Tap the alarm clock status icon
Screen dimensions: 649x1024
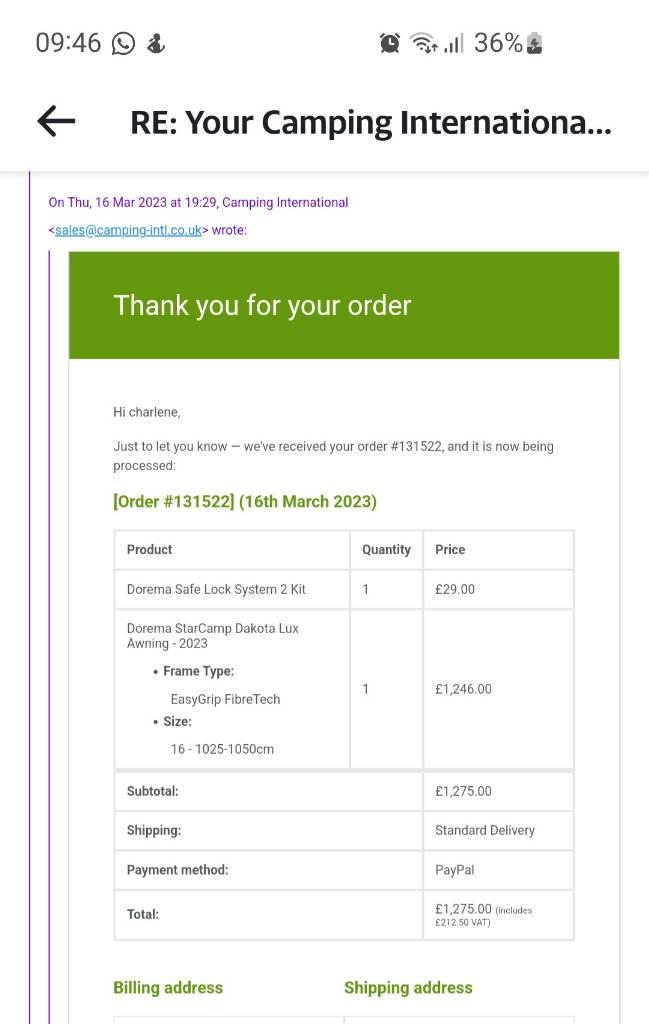click(x=390, y=43)
